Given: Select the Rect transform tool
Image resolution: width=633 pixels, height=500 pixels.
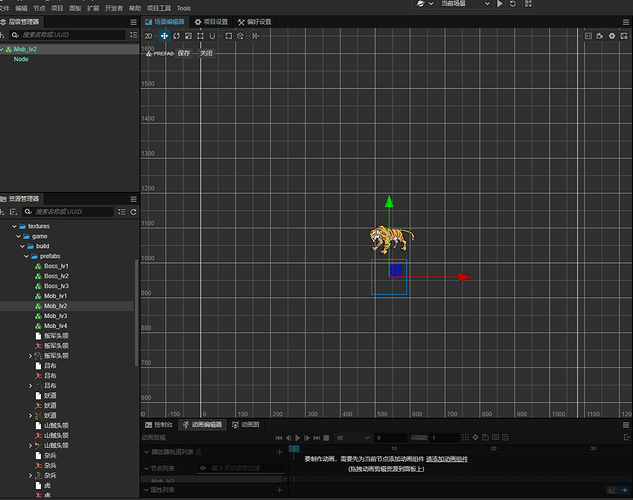Looking at the screenshot, I should (x=200, y=36).
